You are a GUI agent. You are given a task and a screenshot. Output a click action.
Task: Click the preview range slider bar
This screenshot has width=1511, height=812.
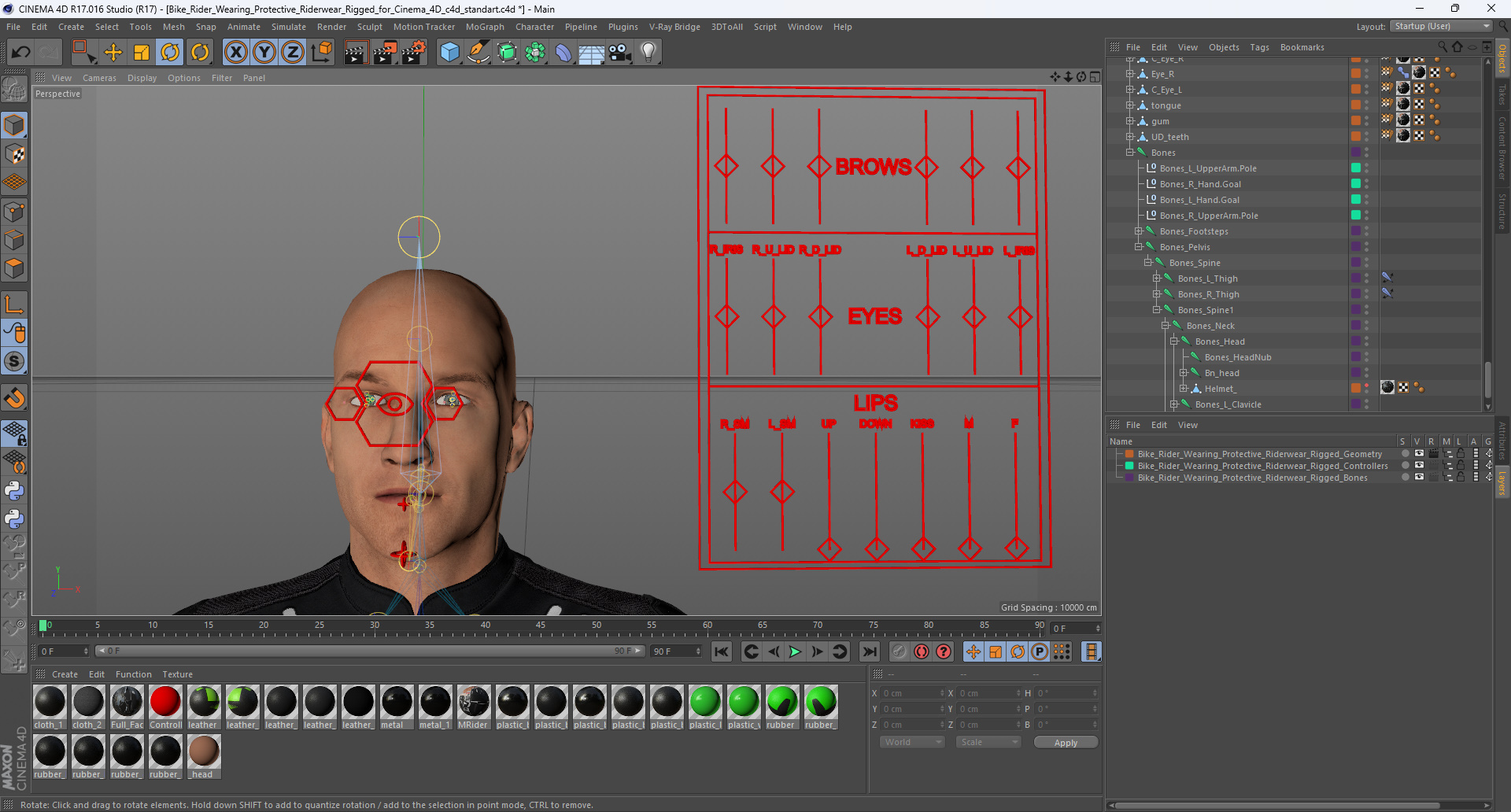pos(370,651)
